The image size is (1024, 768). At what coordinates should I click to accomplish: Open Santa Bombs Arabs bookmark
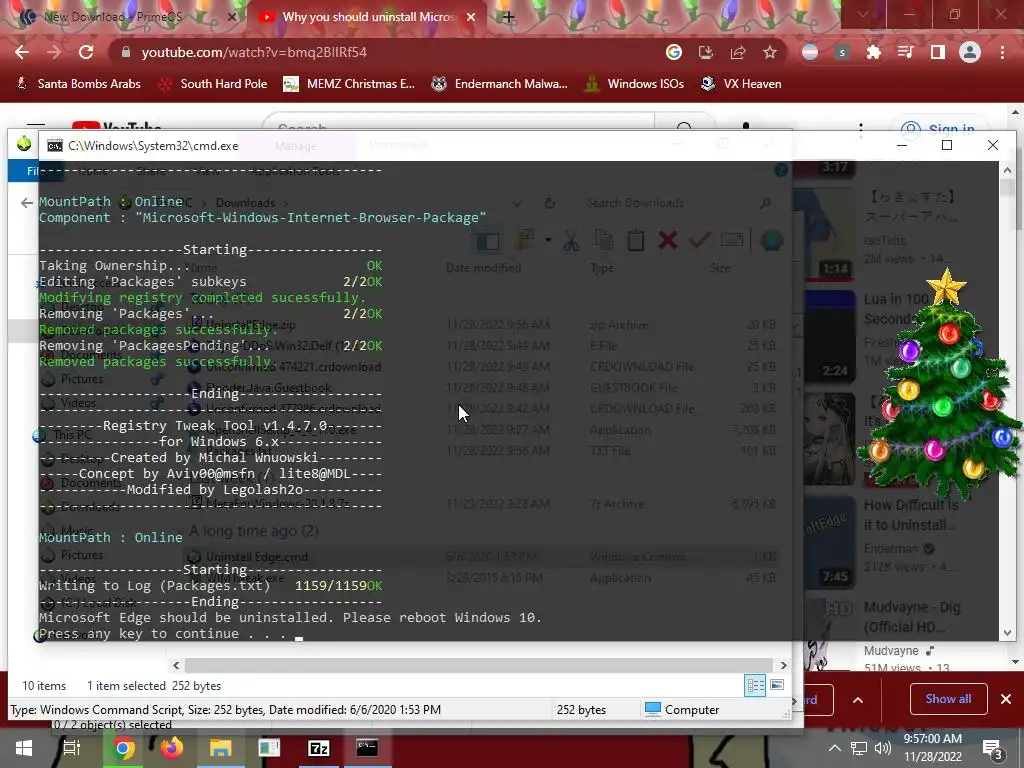click(x=78, y=84)
